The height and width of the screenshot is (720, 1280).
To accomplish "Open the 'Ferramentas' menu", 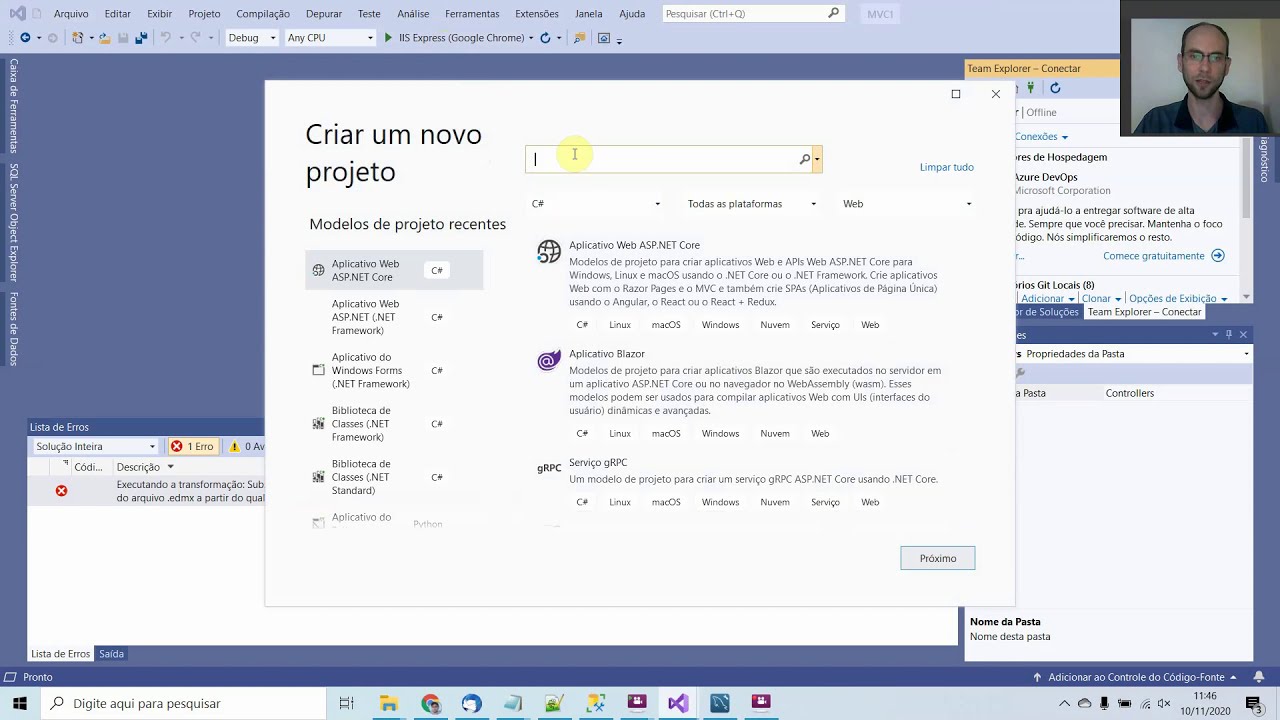I will pos(472,14).
